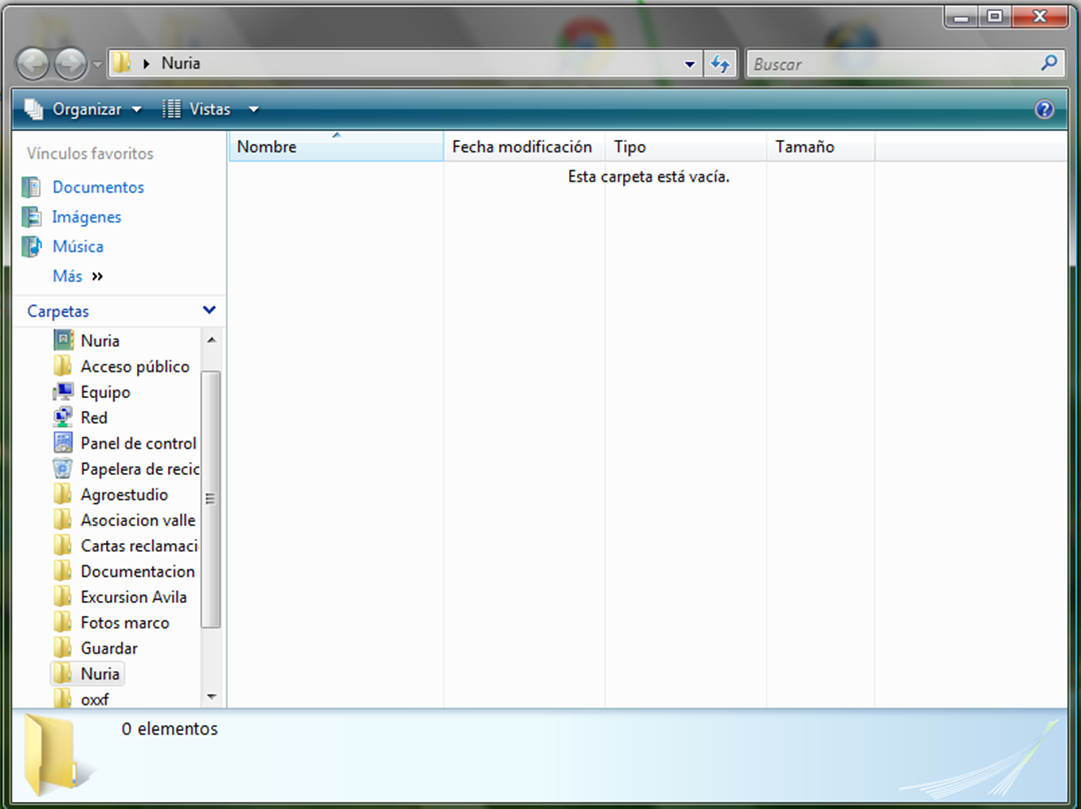Click the Back navigation arrow button
The width and height of the screenshot is (1081, 809).
pos(33,64)
